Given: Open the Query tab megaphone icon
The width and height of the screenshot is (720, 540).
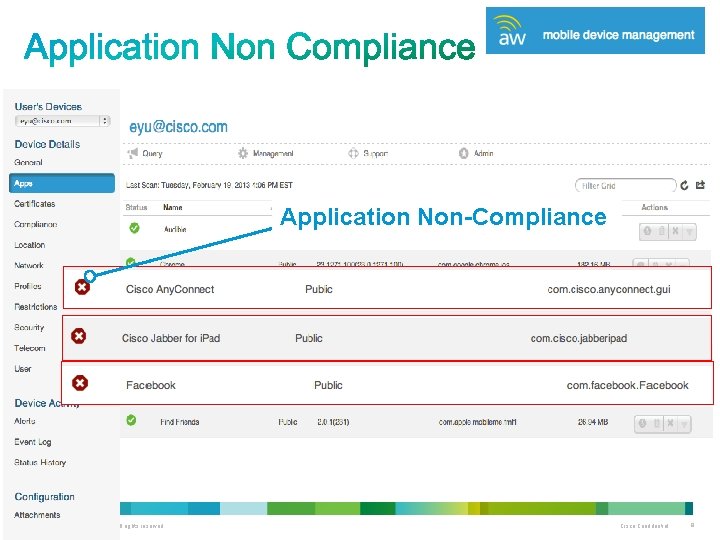Looking at the screenshot, I should pos(133,153).
